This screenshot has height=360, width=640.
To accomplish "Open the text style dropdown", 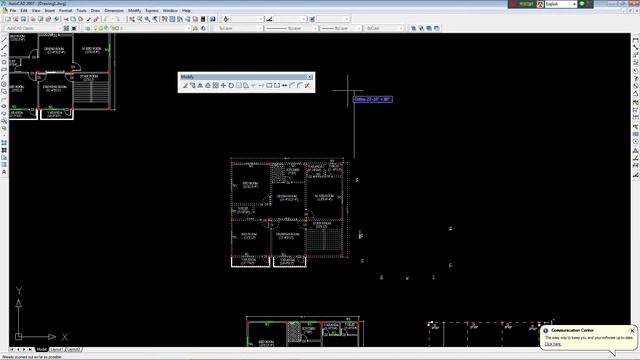I will (261, 19).
